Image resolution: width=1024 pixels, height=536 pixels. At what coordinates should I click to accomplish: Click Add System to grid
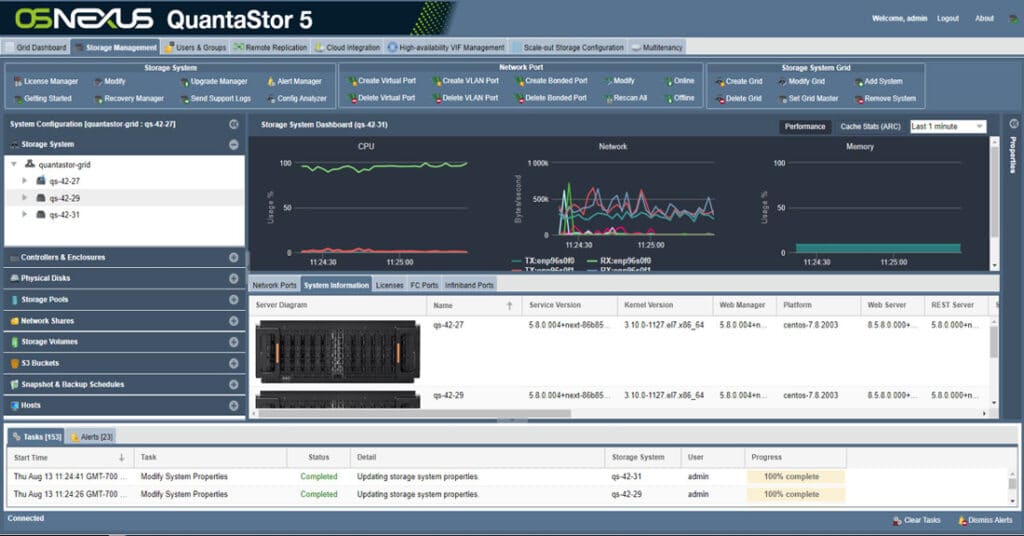pyautogui.click(x=878, y=82)
